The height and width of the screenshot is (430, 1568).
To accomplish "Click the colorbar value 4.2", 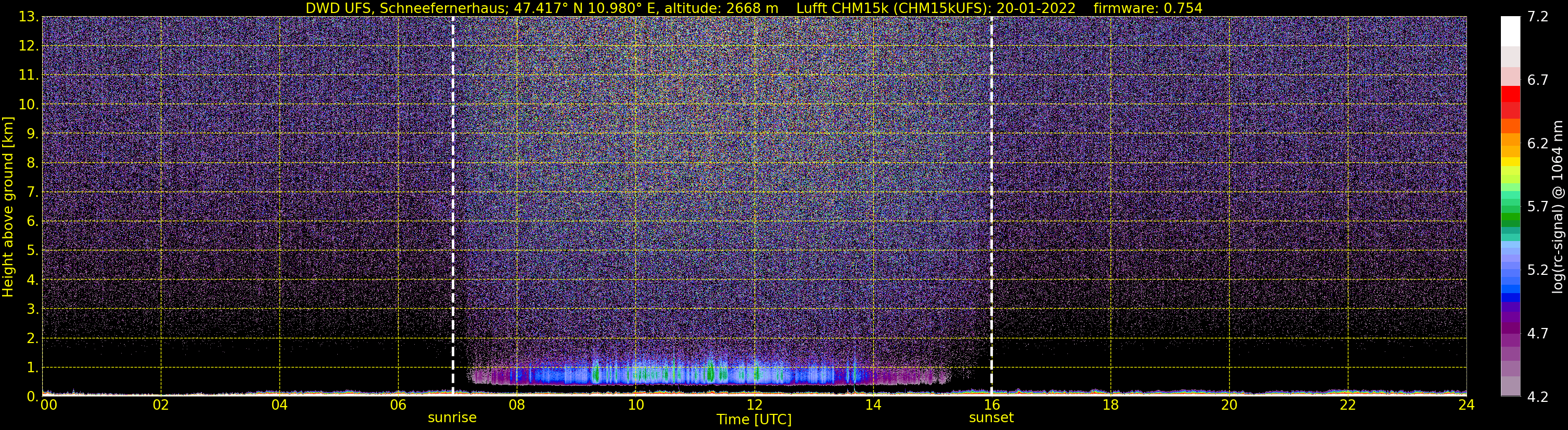I will 1538,397.
